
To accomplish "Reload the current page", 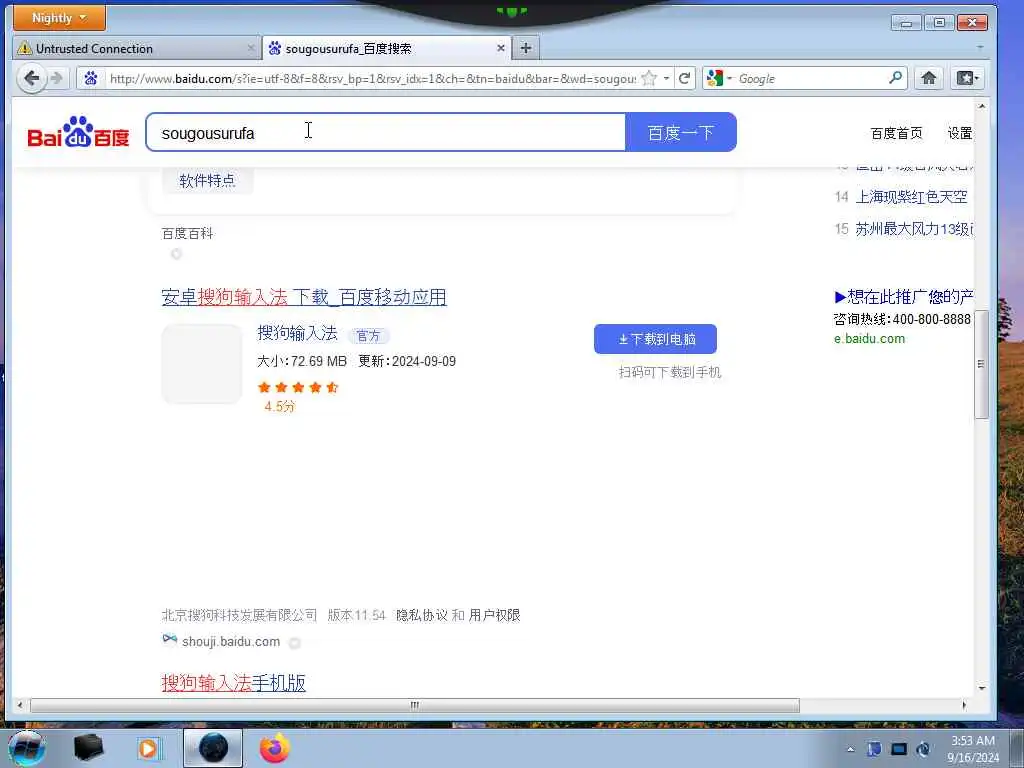I will coord(684,78).
